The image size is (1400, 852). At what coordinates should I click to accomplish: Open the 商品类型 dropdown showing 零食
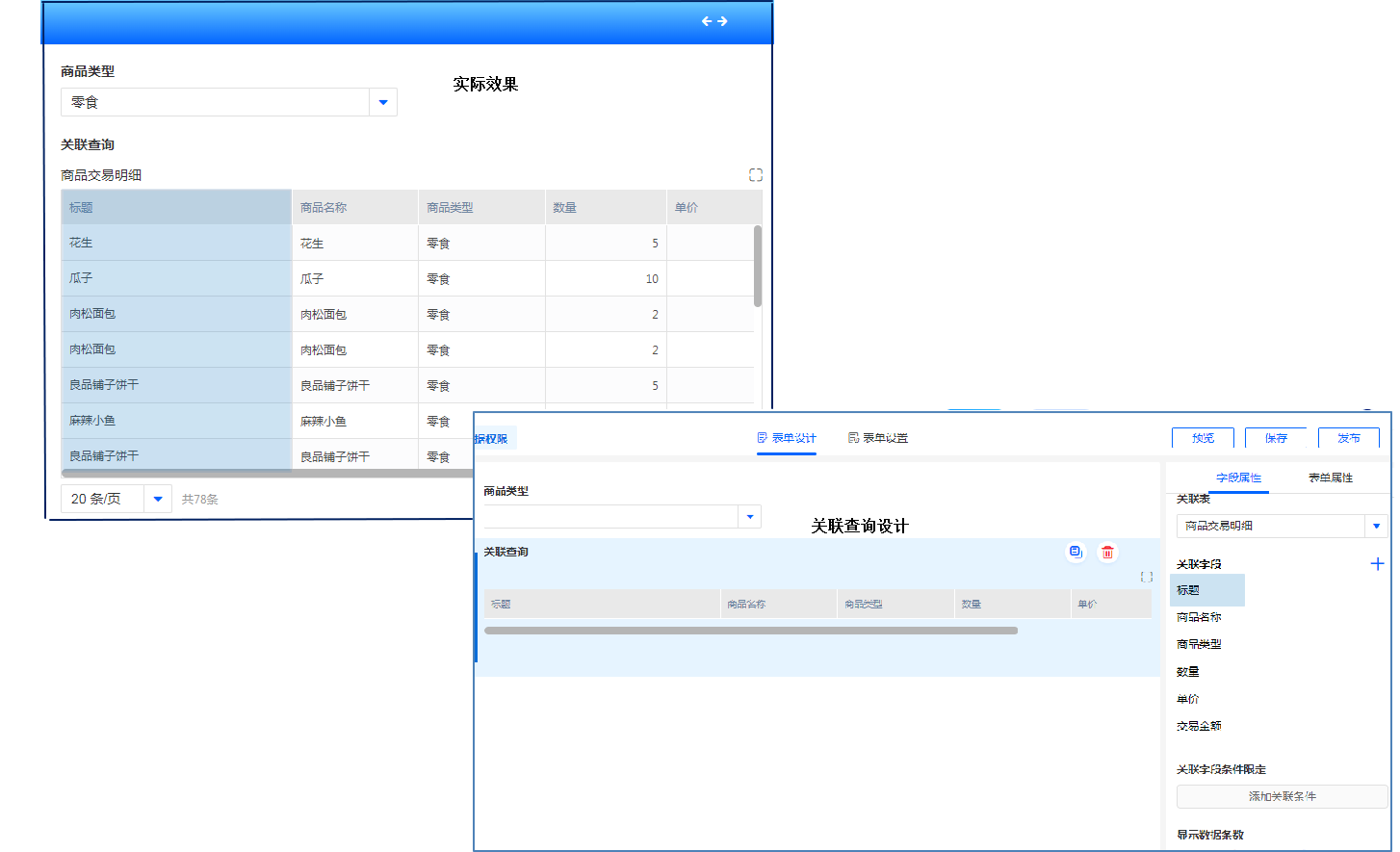coord(383,102)
